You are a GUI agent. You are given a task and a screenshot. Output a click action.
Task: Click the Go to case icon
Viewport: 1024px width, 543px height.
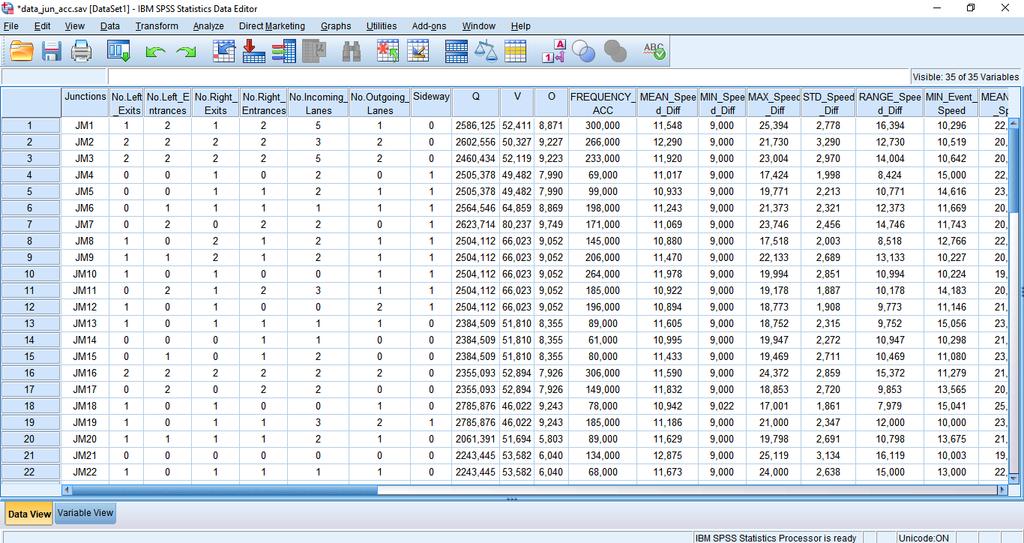[223, 51]
